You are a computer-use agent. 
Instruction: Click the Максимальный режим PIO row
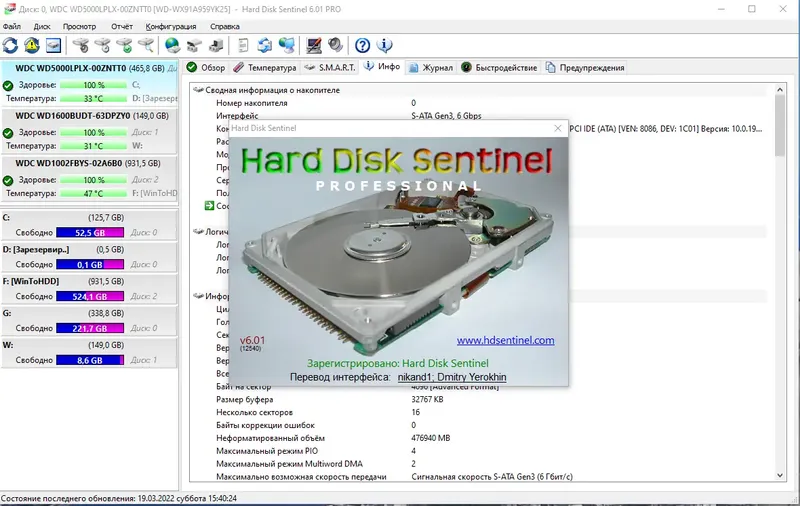click(480, 451)
